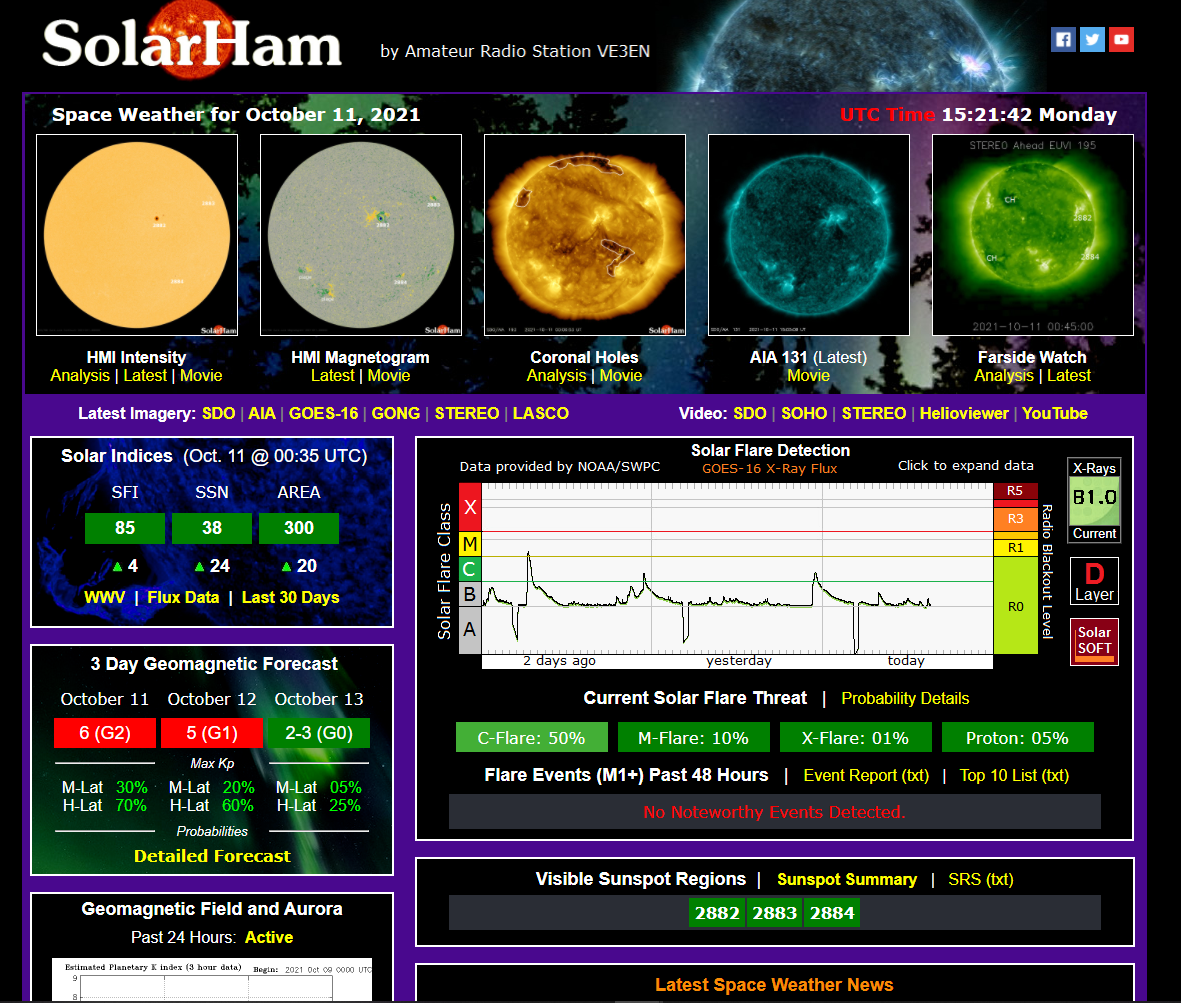This screenshot has height=1003, width=1181.
Task: Open the Coronal Holes sun image
Action: (x=584, y=235)
